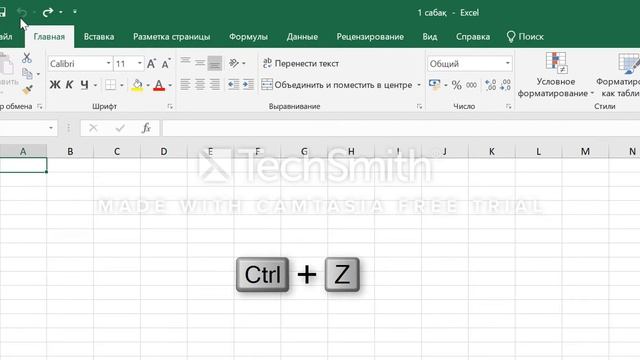Toggle italic К formatting

[x=69, y=85]
